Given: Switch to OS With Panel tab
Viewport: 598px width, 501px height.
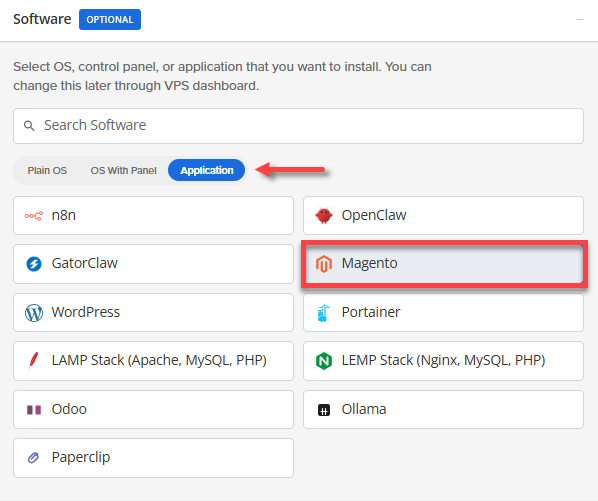Looking at the screenshot, I should pyautogui.click(x=123, y=170).
